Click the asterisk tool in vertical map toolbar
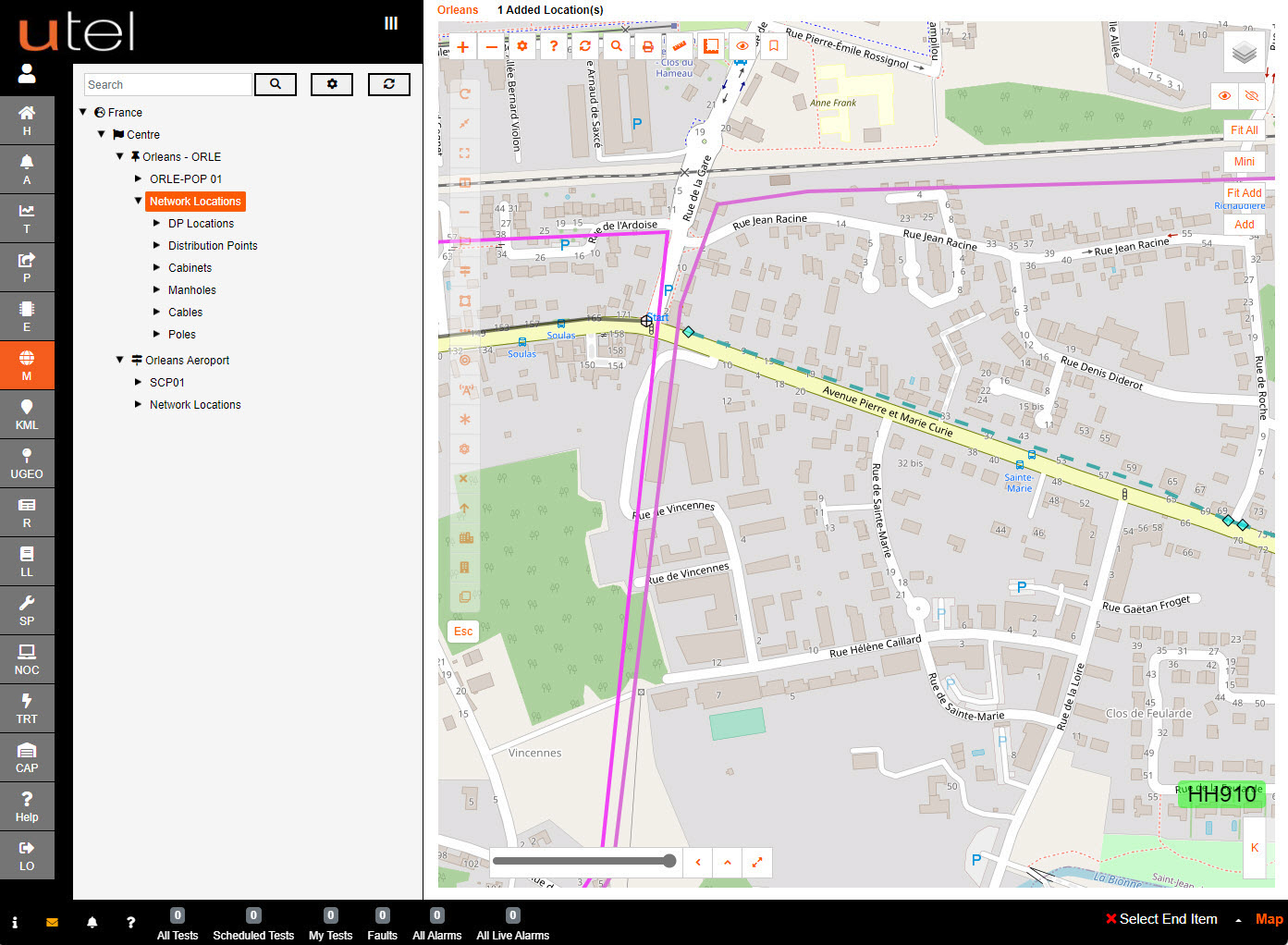The width and height of the screenshot is (1288, 945). point(465,419)
